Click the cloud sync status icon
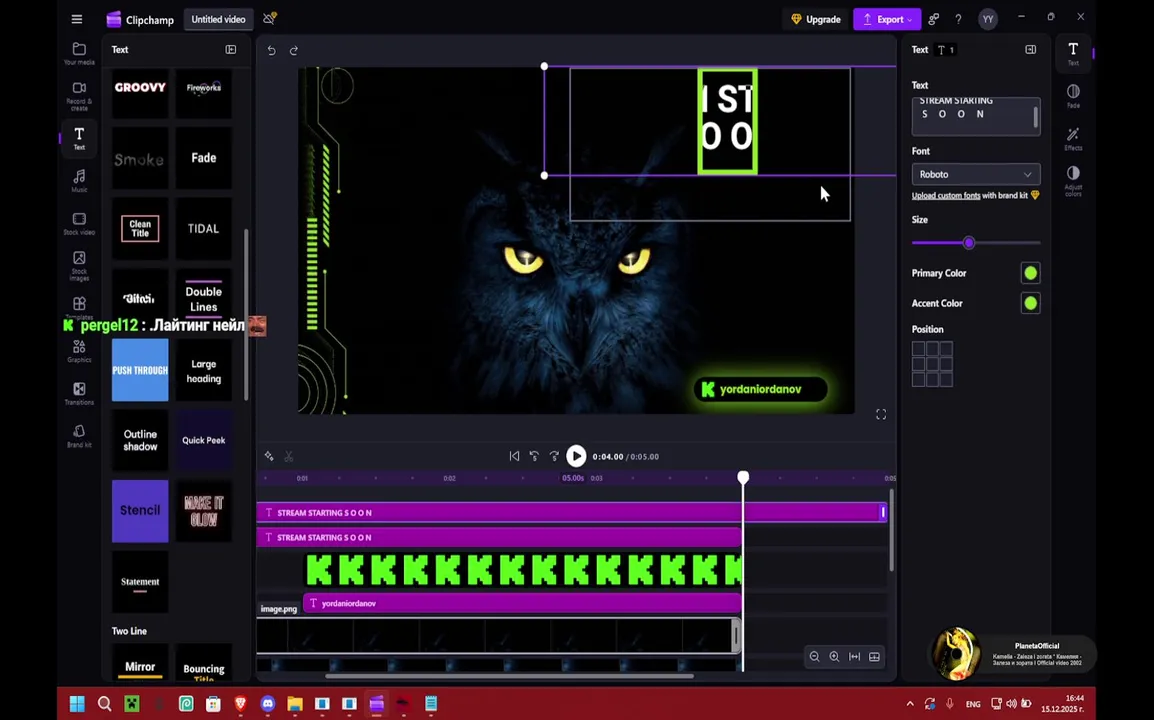 coord(269,18)
